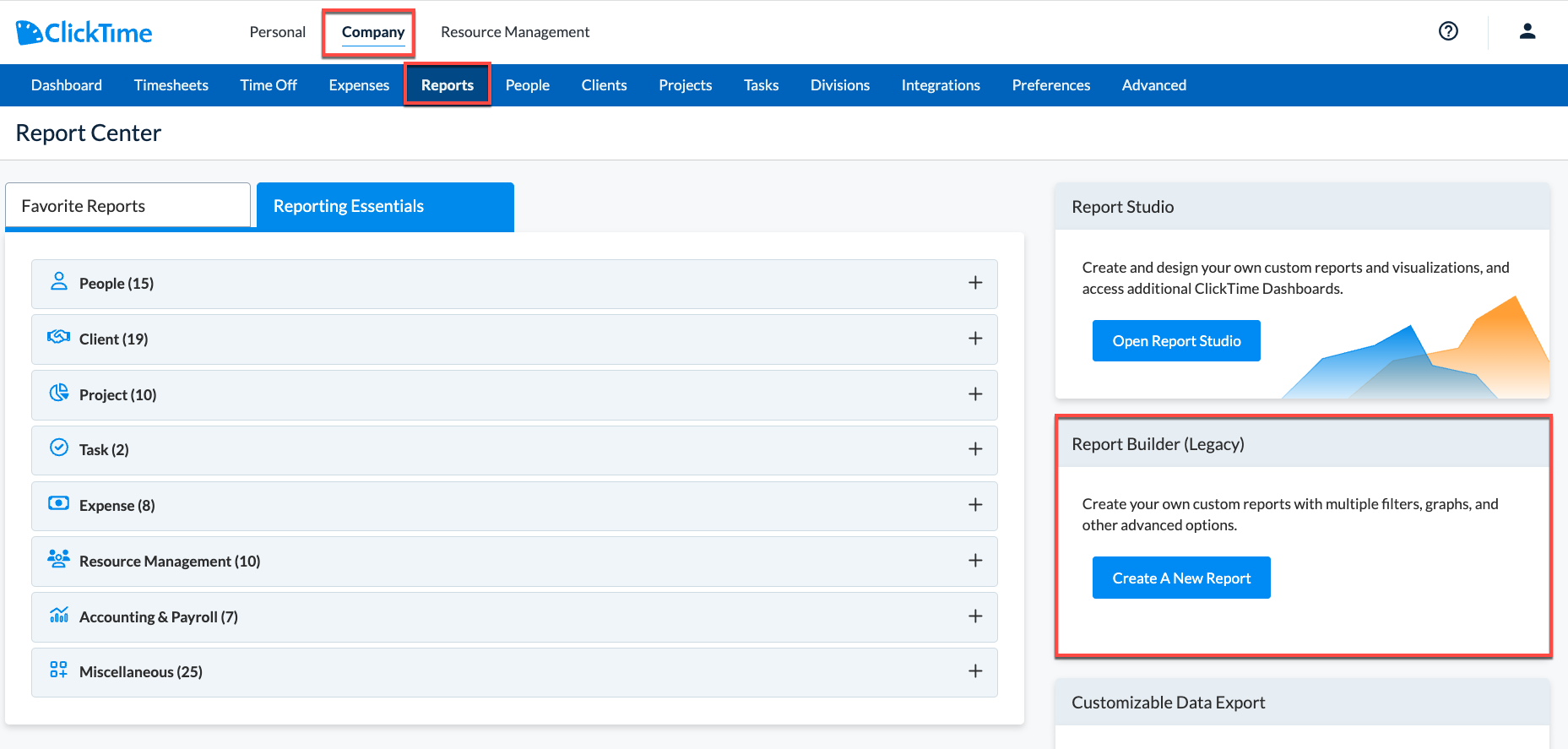Expand Resource Management (10) with plus sign
Image resolution: width=1568 pixels, height=749 pixels.
(x=975, y=561)
